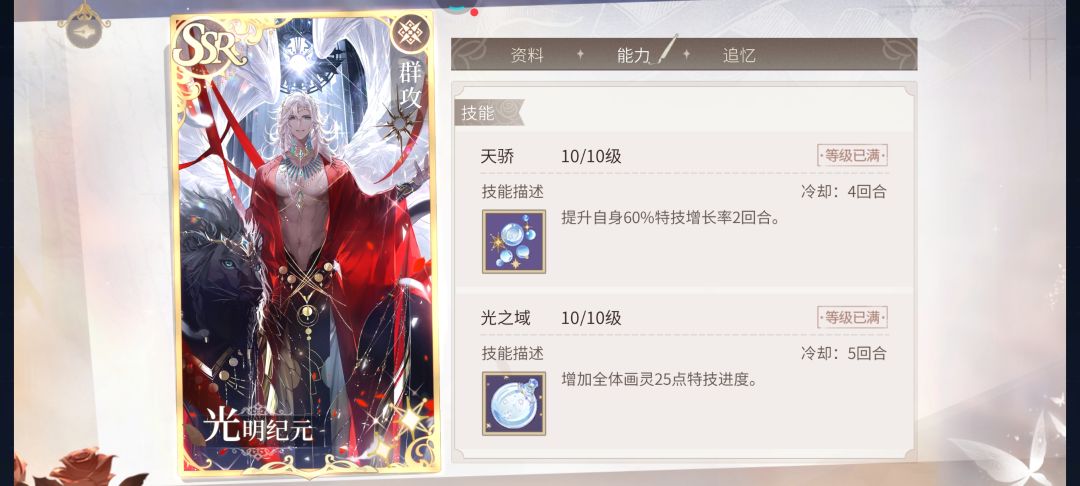Open the character card illustration
The height and width of the screenshot is (486, 1080).
pos(304,245)
